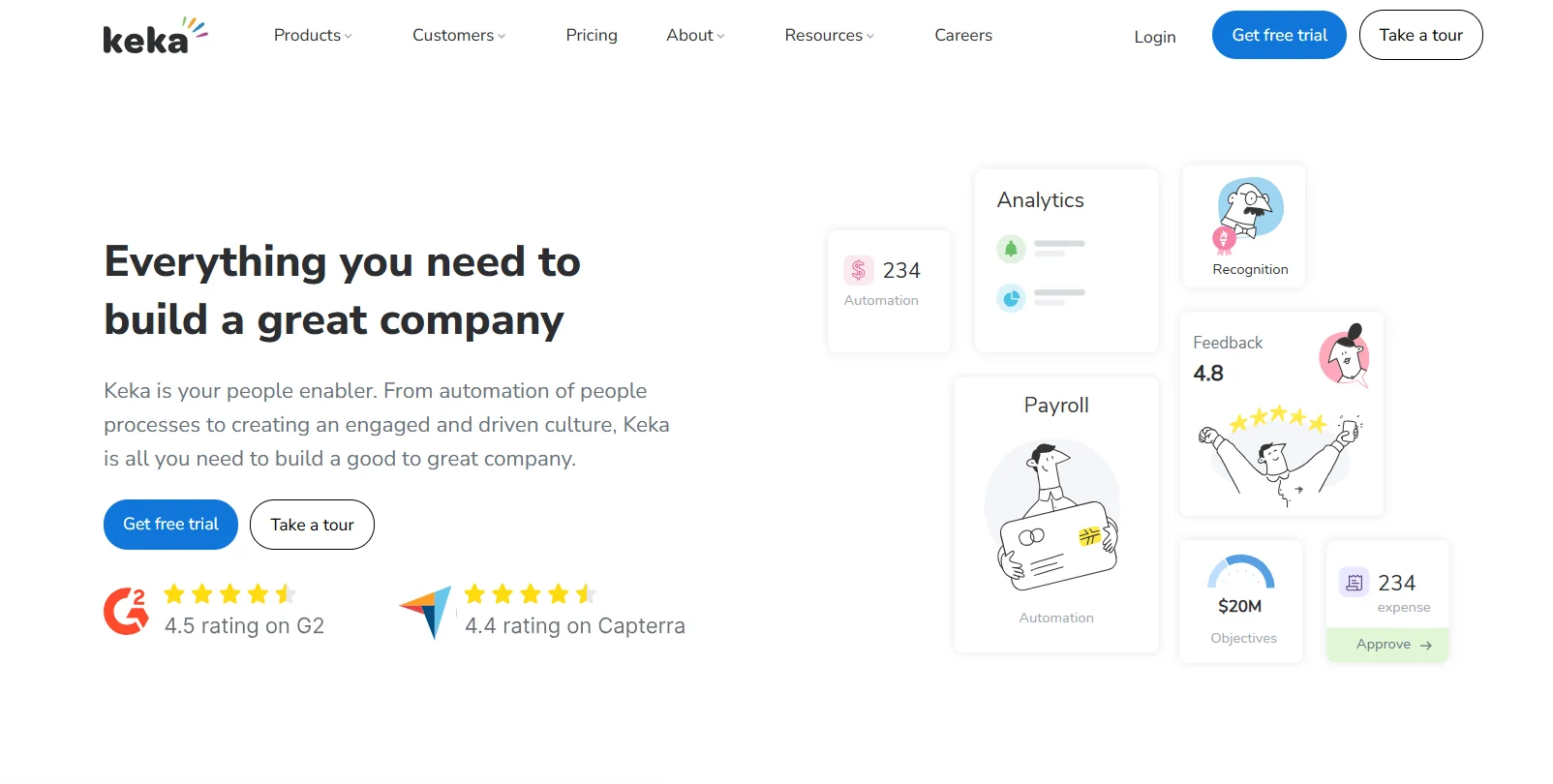Click the Payroll illustration card
The width and height of the screenshot is (1553, 784).
tap(1056, 515)
